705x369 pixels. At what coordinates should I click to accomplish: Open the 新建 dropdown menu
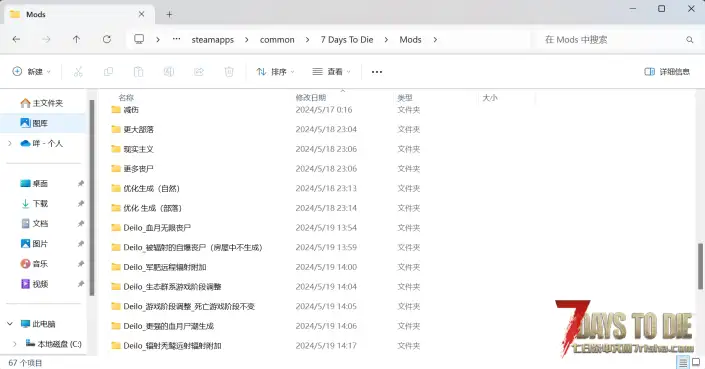pos(31,71)
